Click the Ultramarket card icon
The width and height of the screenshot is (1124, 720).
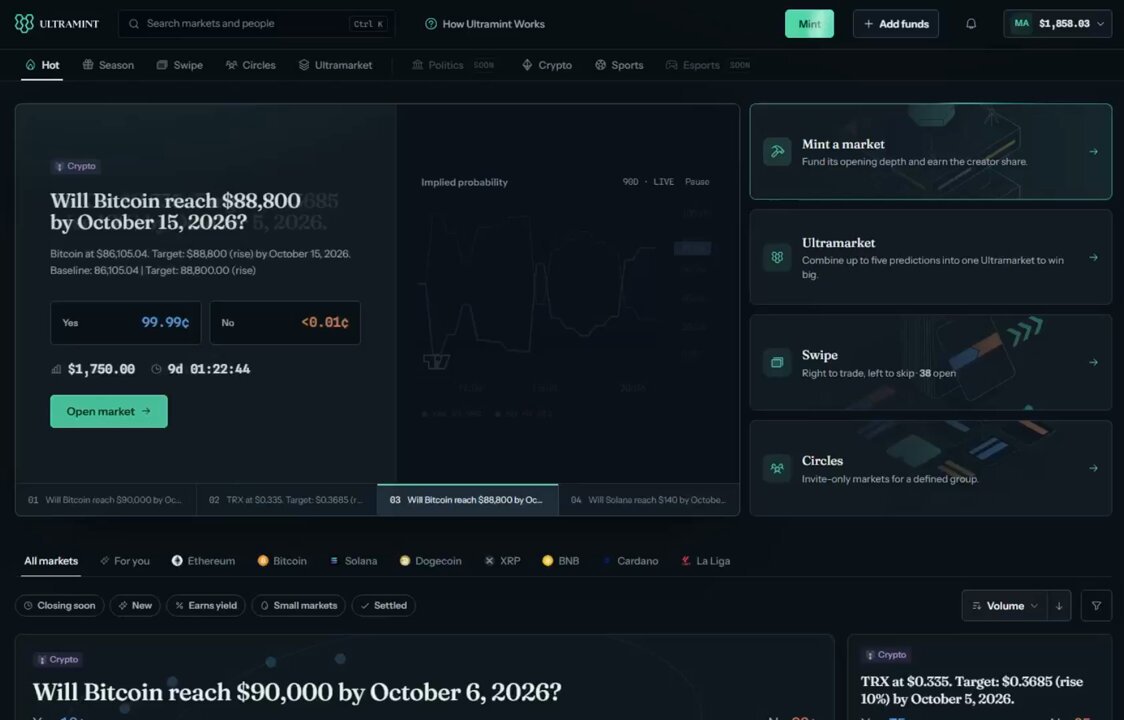click(777, 257)
